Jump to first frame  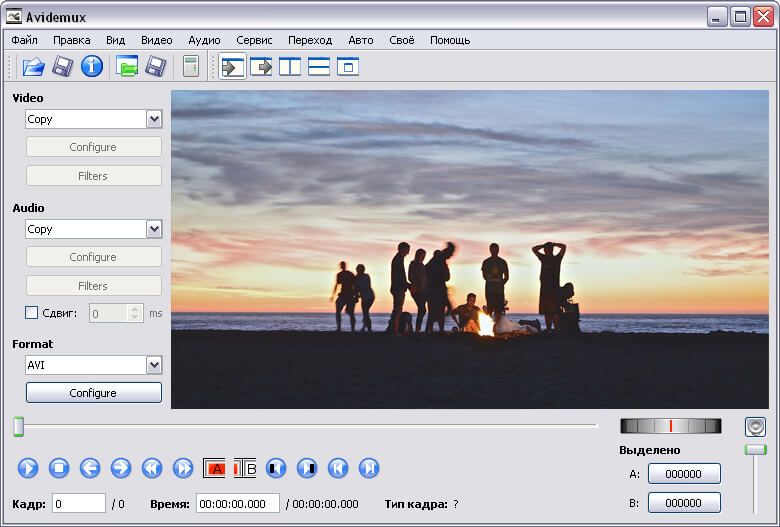pos(338,468)
